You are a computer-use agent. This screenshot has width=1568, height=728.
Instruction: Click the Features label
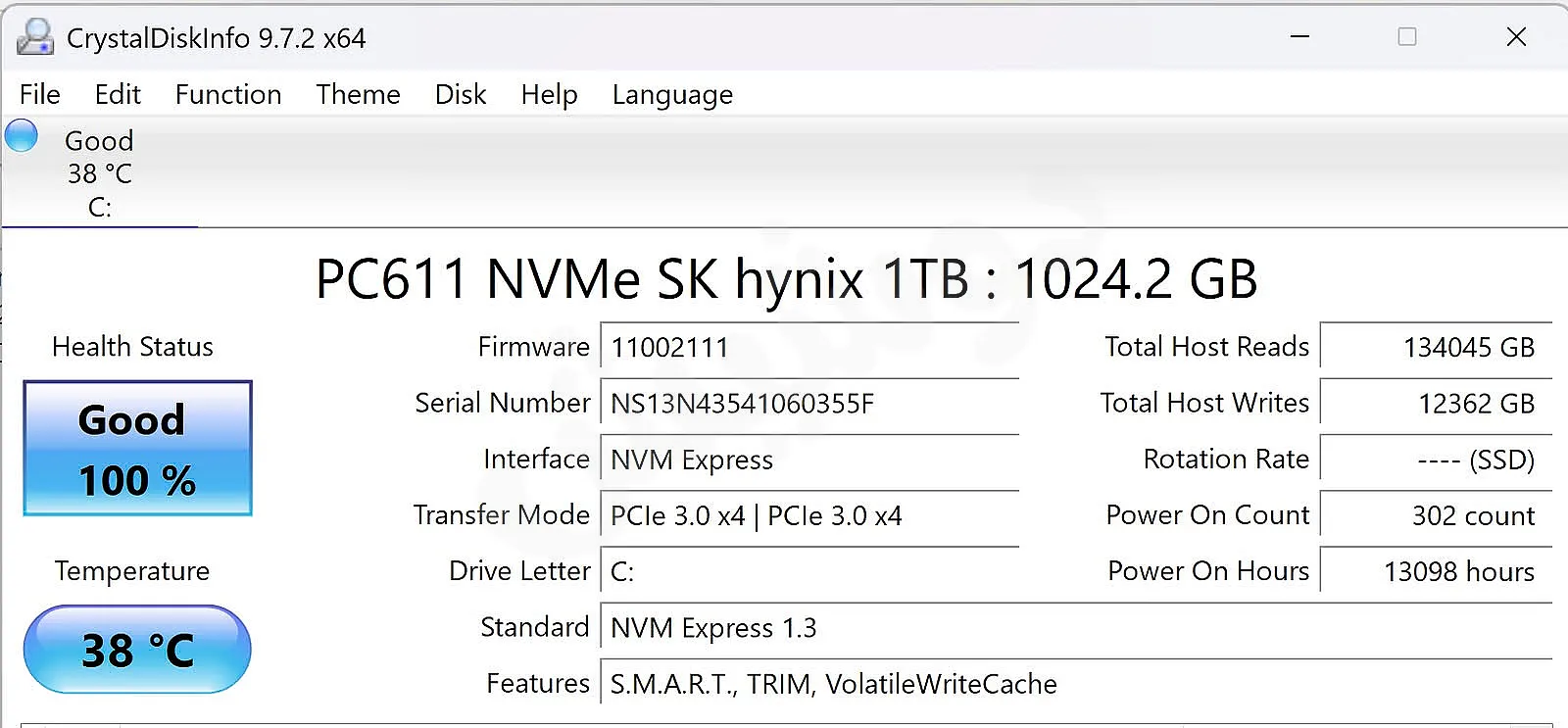pos(538,683)
